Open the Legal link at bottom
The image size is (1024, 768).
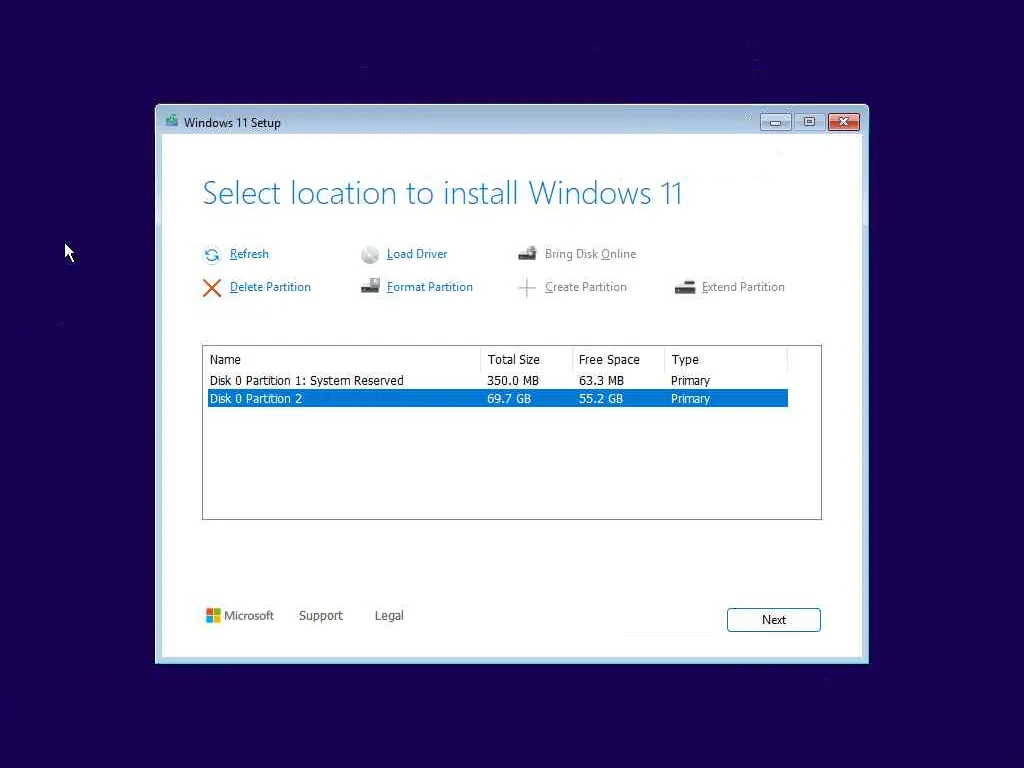pyautogui.click(x=389, y=616)
